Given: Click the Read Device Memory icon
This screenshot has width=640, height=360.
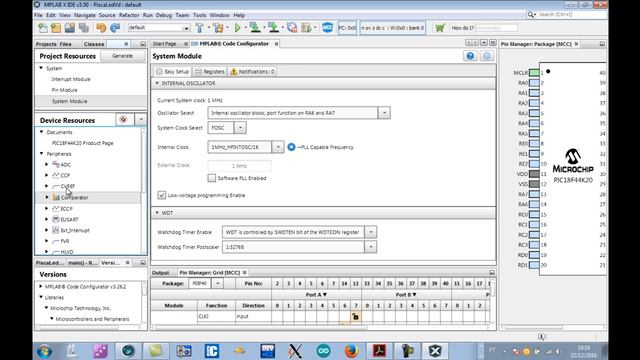Looking at the screenshot, I should [x=273, y=28].
